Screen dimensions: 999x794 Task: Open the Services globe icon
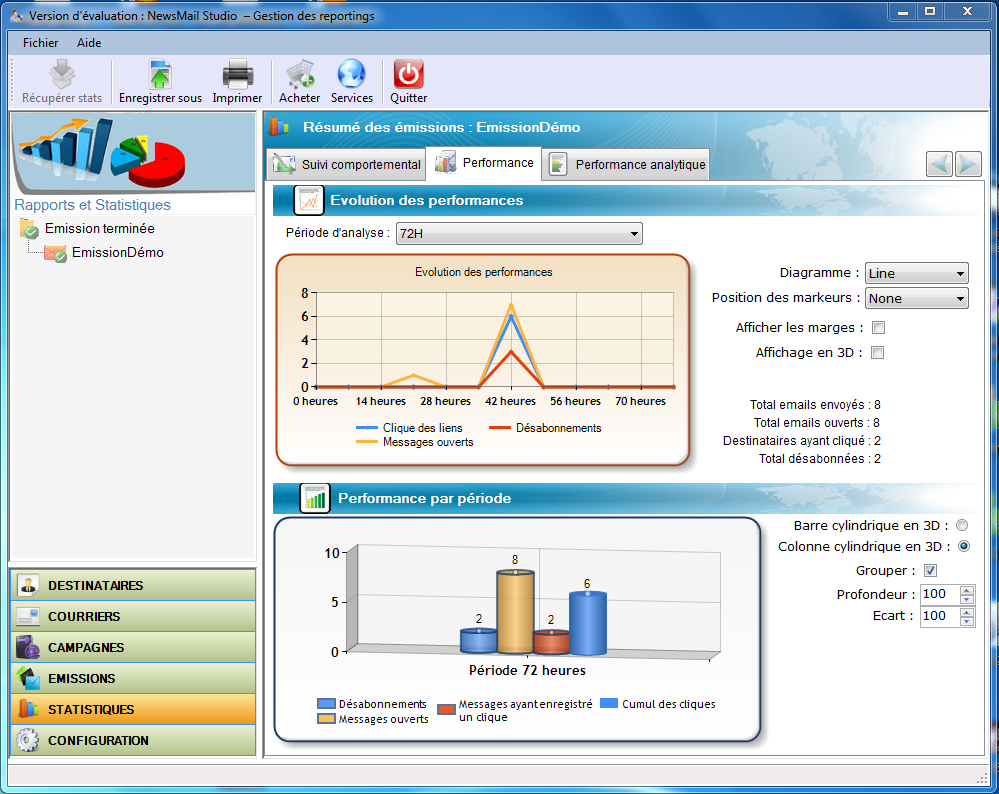[x=351, y=74]
